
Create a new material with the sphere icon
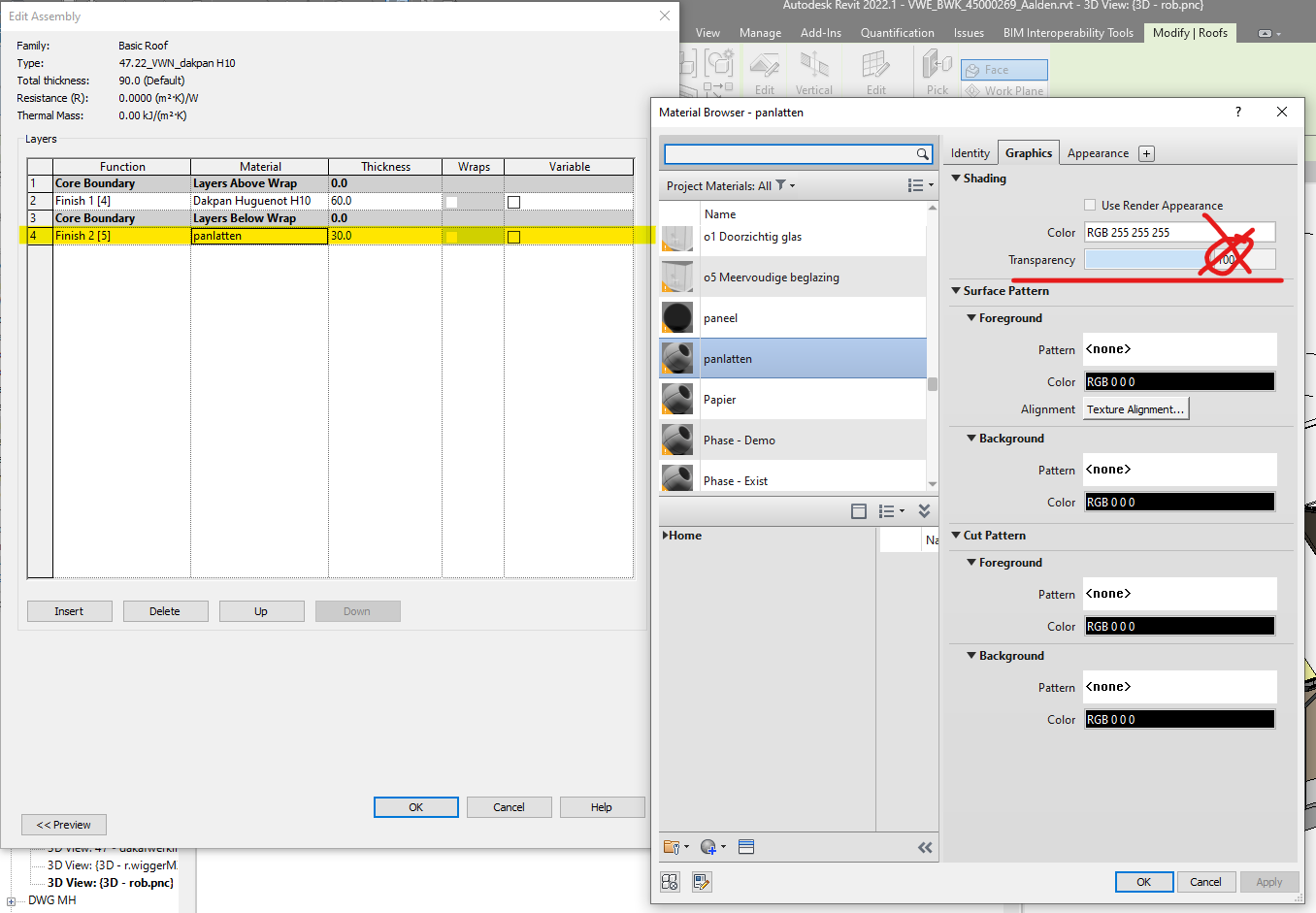pyautogui.click(x=707, y=846)
